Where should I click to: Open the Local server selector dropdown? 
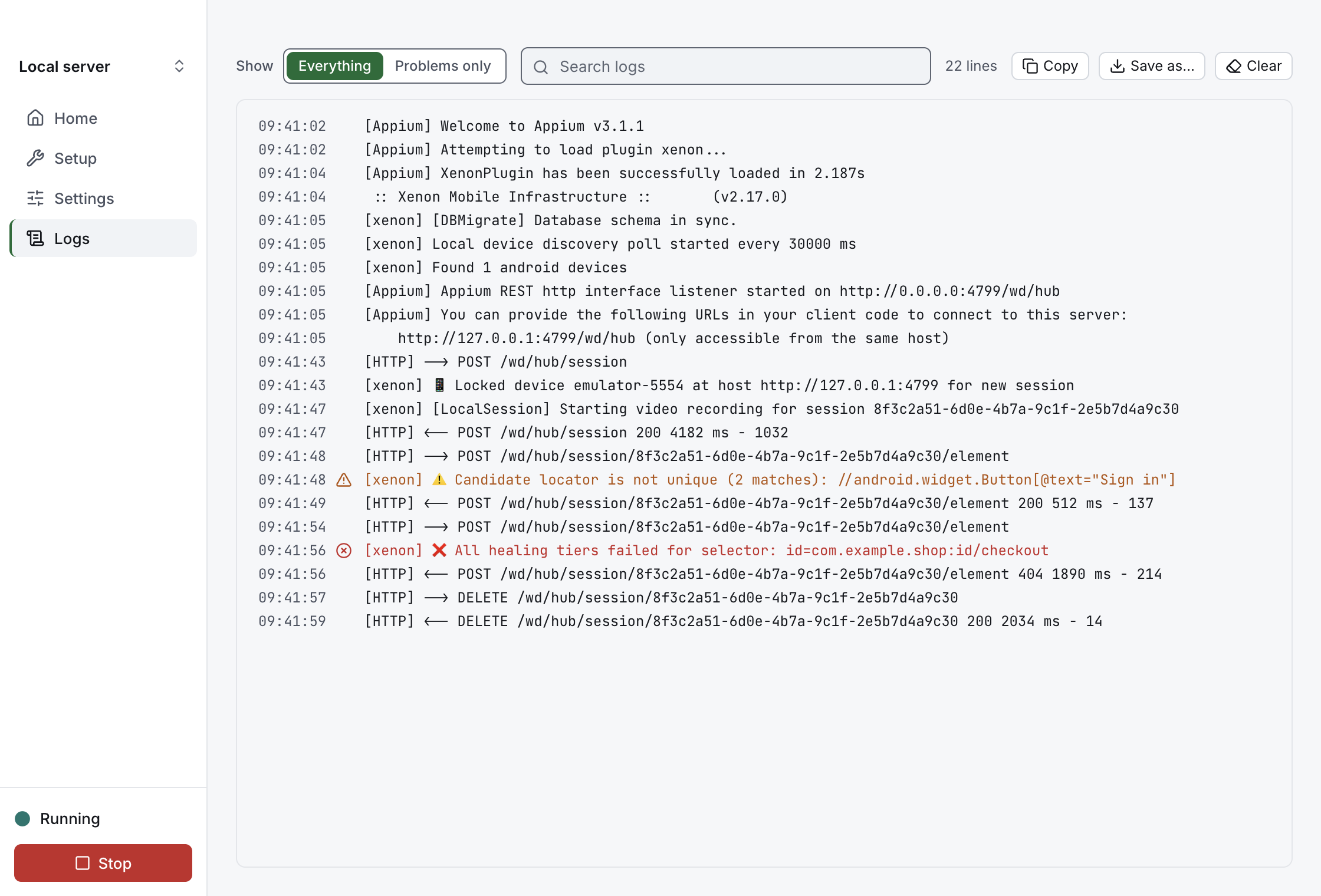(103, 66)
